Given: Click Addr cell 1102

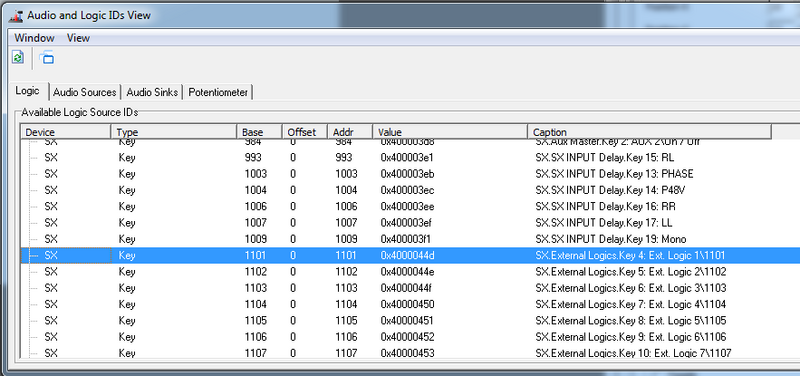Looking at the screenshot, I should click(x=346, y=272).
